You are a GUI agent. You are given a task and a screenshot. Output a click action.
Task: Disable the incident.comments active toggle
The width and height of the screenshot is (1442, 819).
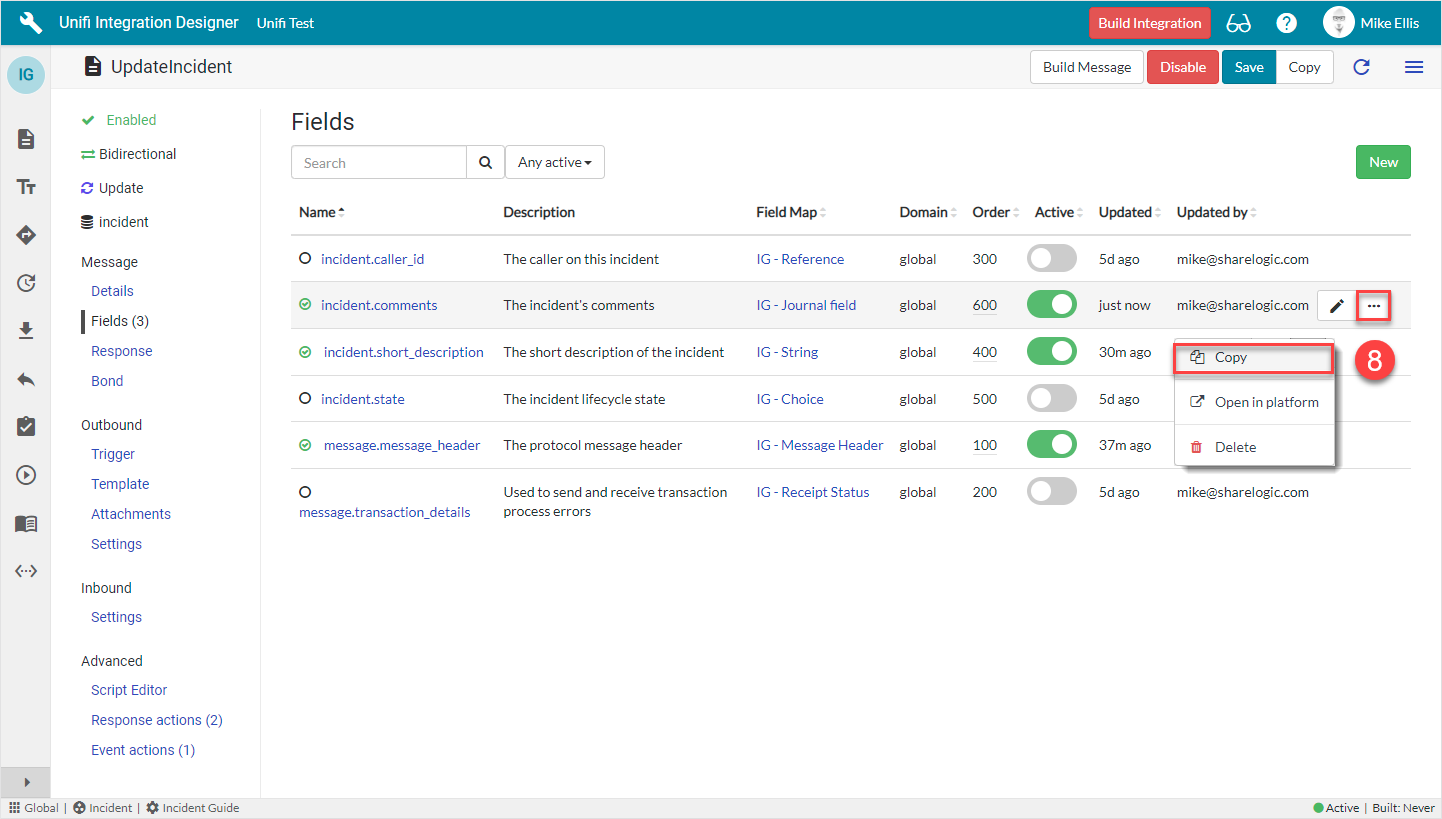pyautogui.click(x=1051, y=305)
